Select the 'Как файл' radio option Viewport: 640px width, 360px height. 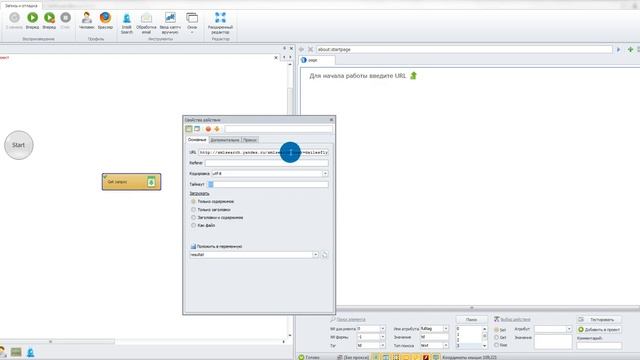click(193, 225)
